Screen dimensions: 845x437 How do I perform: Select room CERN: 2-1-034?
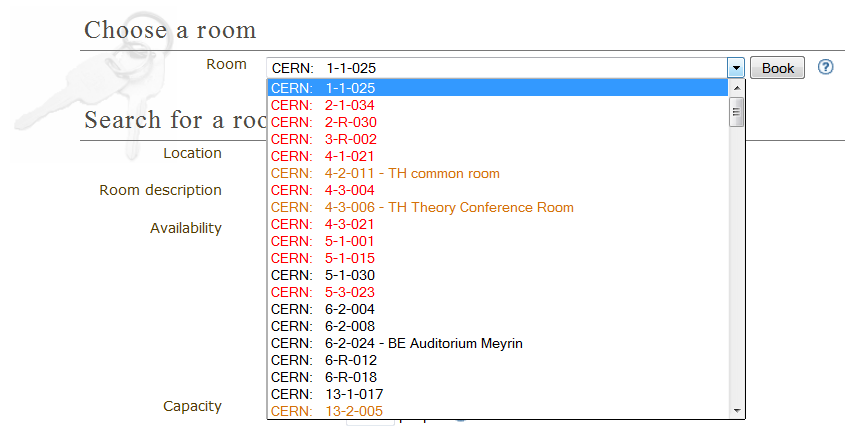(498, 105)
